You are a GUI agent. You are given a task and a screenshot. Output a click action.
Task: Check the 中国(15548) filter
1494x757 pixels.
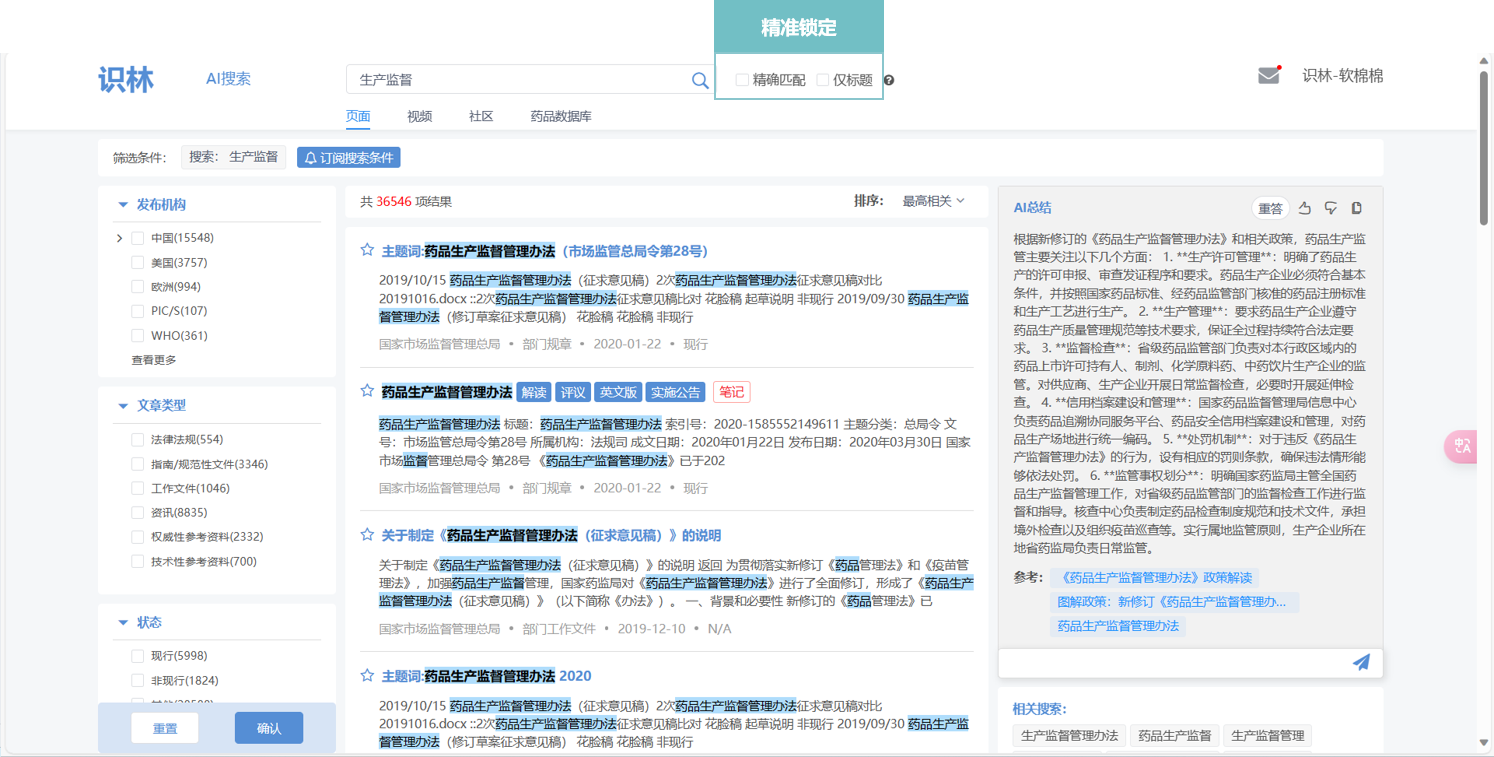[x=138, y=238]
